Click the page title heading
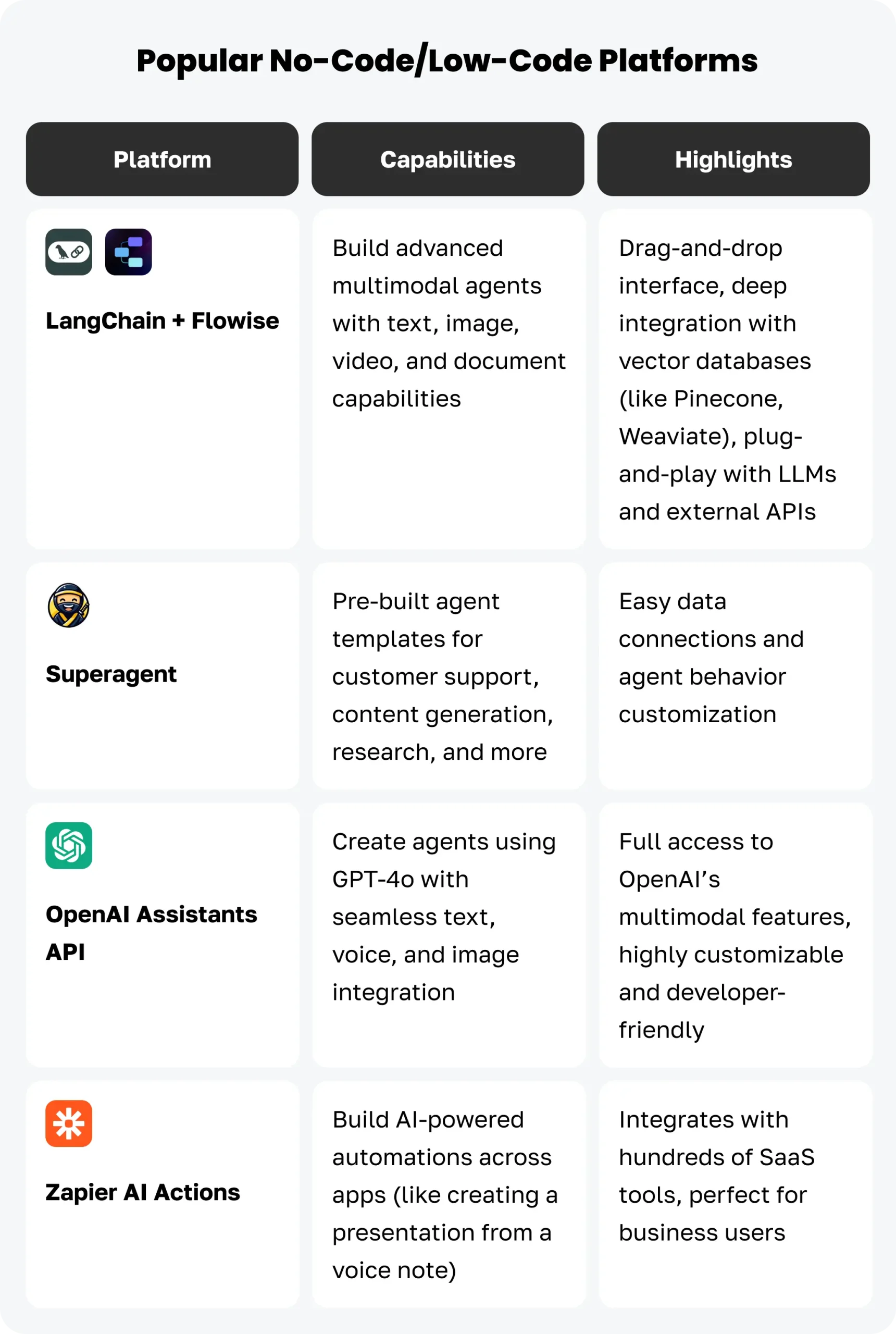Screen dimensions: 896x1334 point(447,60)
